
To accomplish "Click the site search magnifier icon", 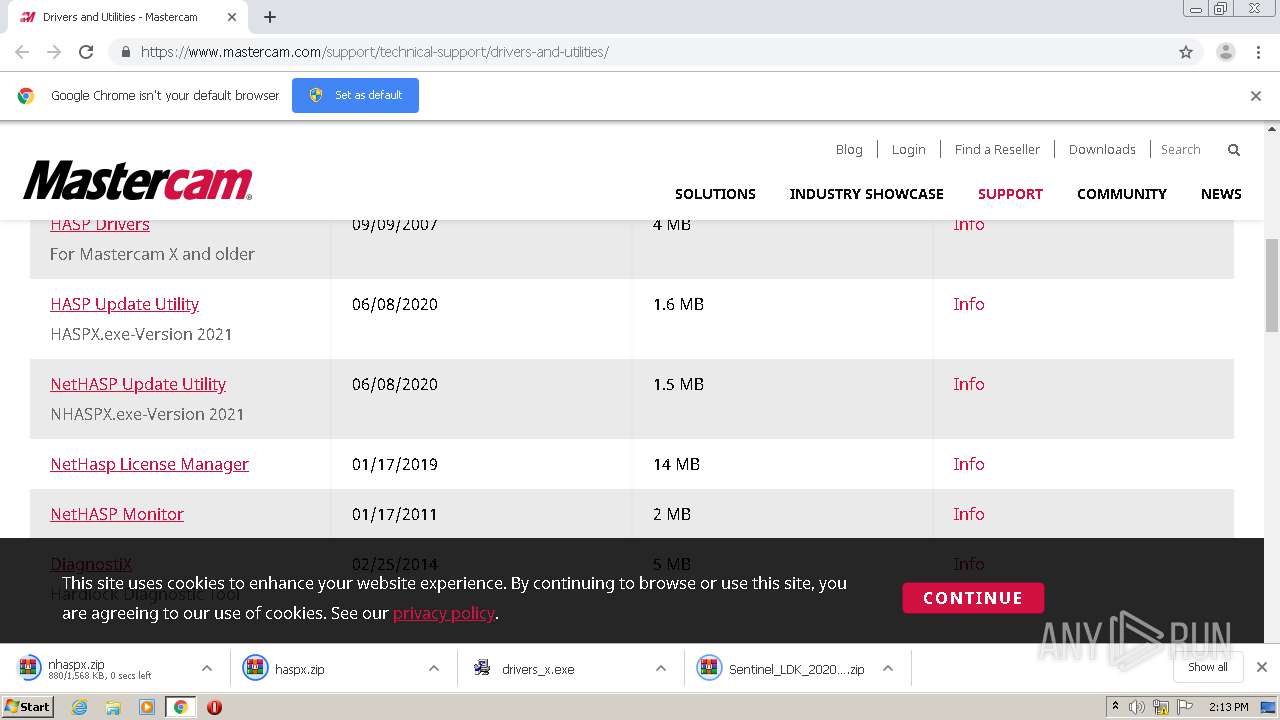I will point(1234,149).
